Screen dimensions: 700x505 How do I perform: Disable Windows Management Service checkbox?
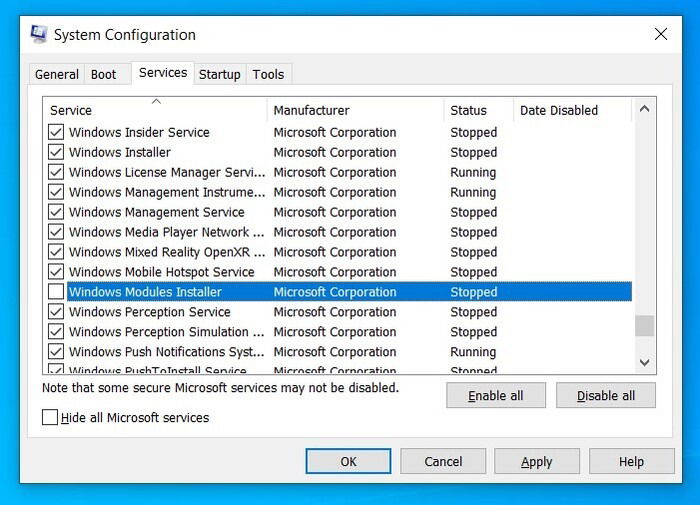coord(56,212)
